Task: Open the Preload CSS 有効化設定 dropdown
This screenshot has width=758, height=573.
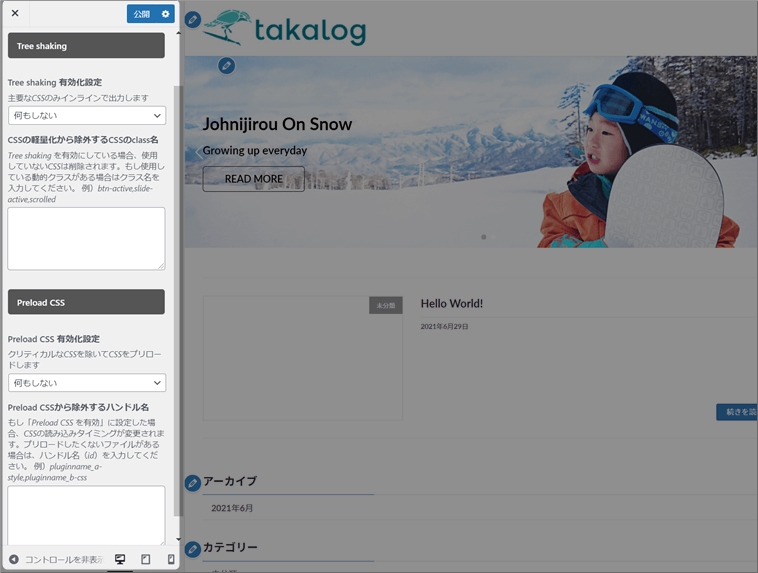Action: (x=87, y=383)
